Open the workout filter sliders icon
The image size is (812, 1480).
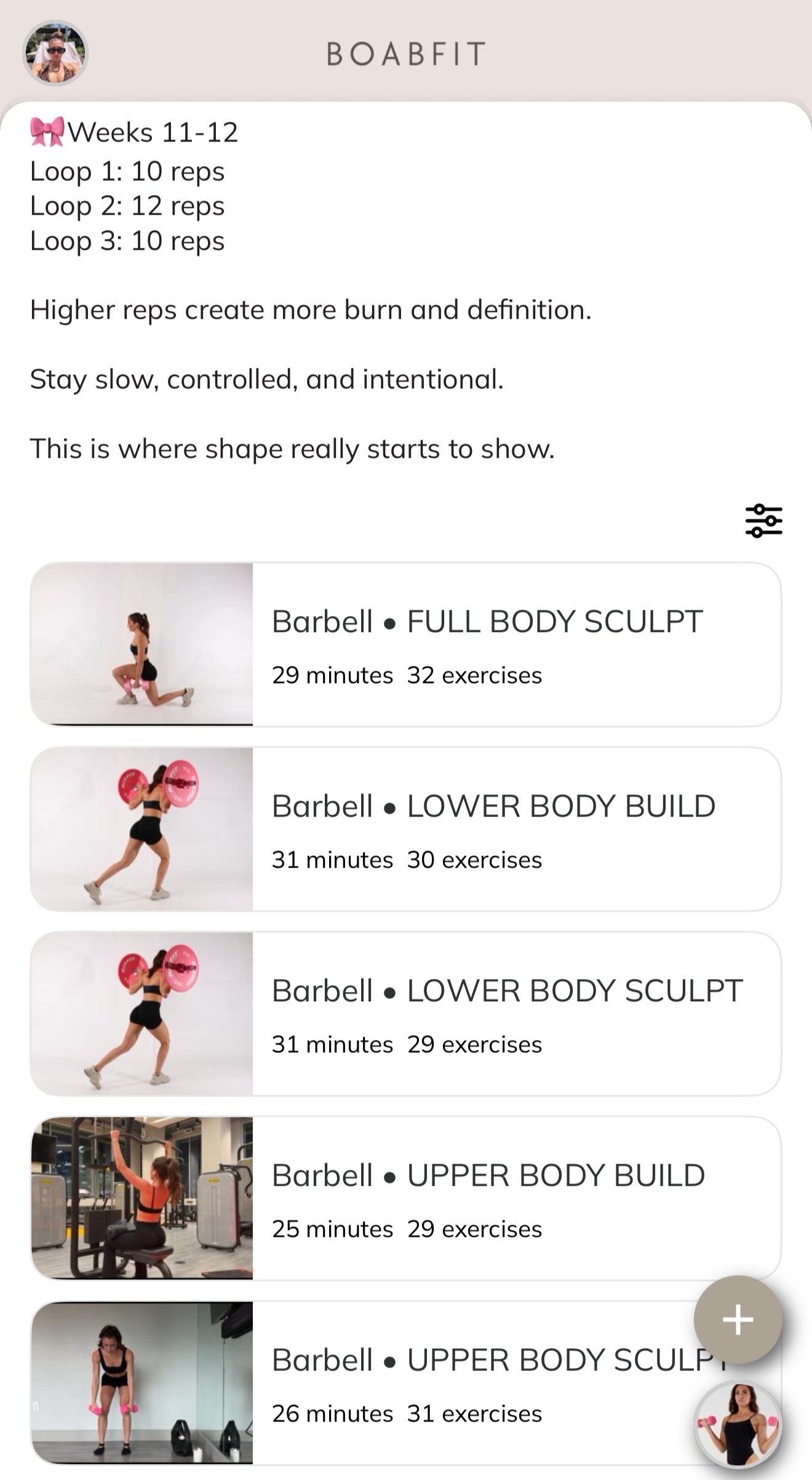[763, 521]
